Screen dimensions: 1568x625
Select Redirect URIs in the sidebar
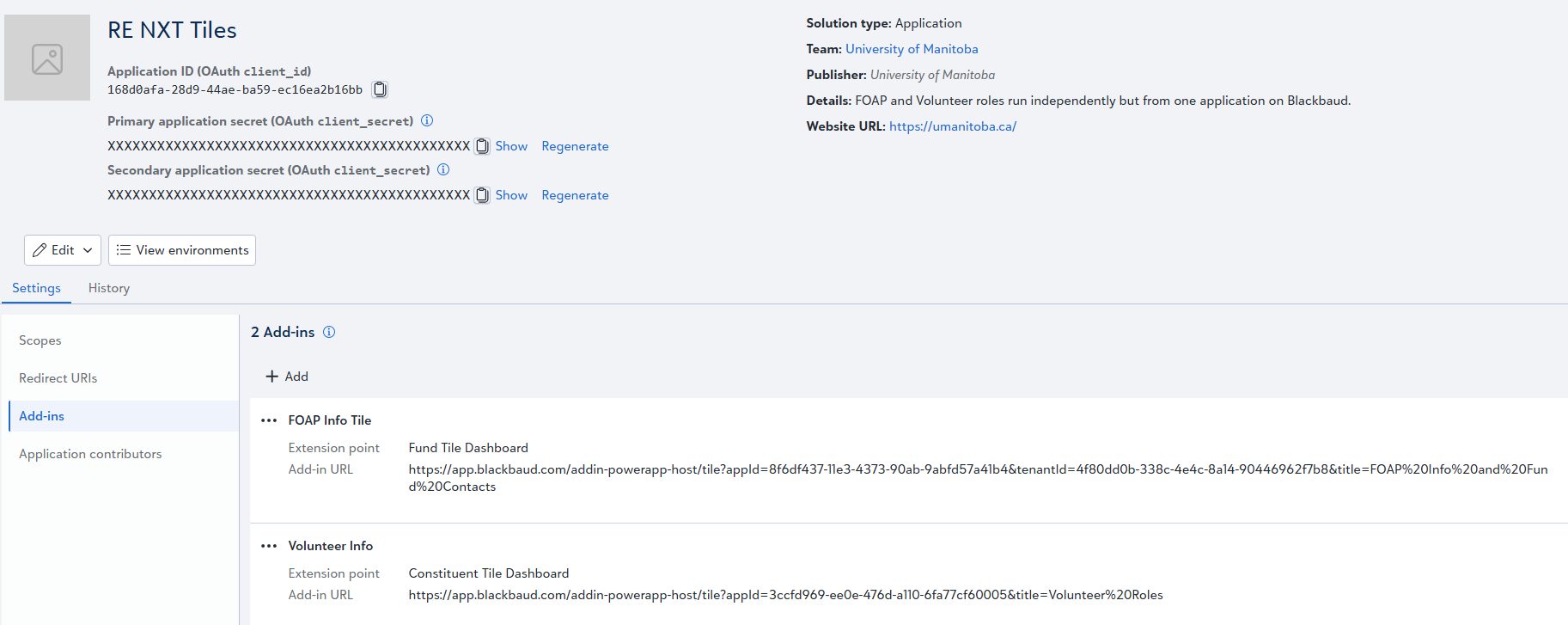[x=58, y=378]
